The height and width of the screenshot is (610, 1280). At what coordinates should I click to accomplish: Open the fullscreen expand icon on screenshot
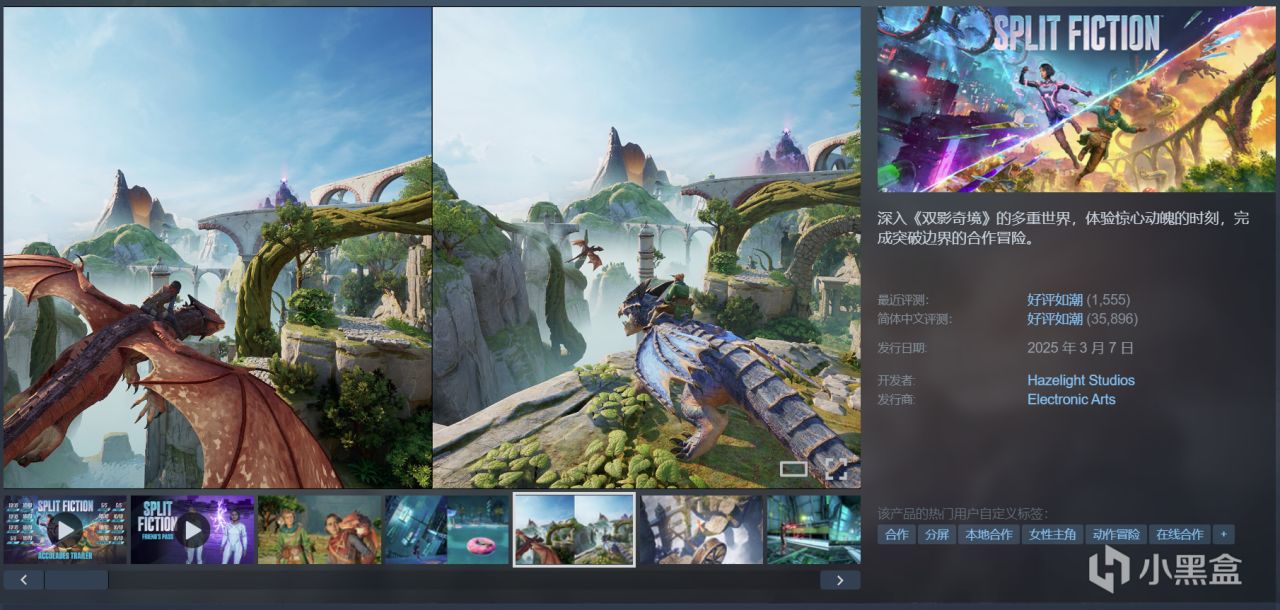[836, 468]
